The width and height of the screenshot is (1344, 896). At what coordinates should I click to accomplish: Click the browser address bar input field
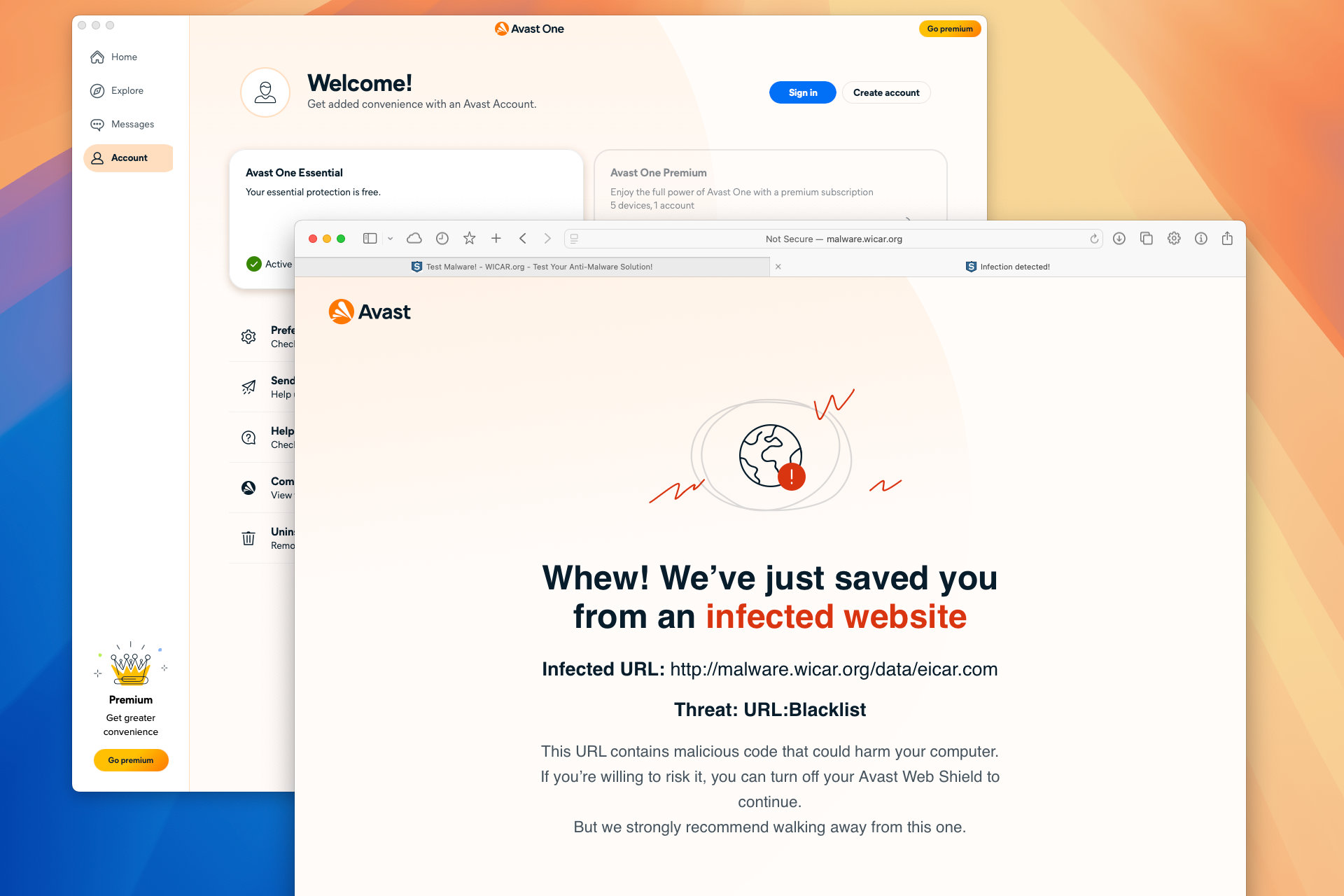[x=834, y=238]
